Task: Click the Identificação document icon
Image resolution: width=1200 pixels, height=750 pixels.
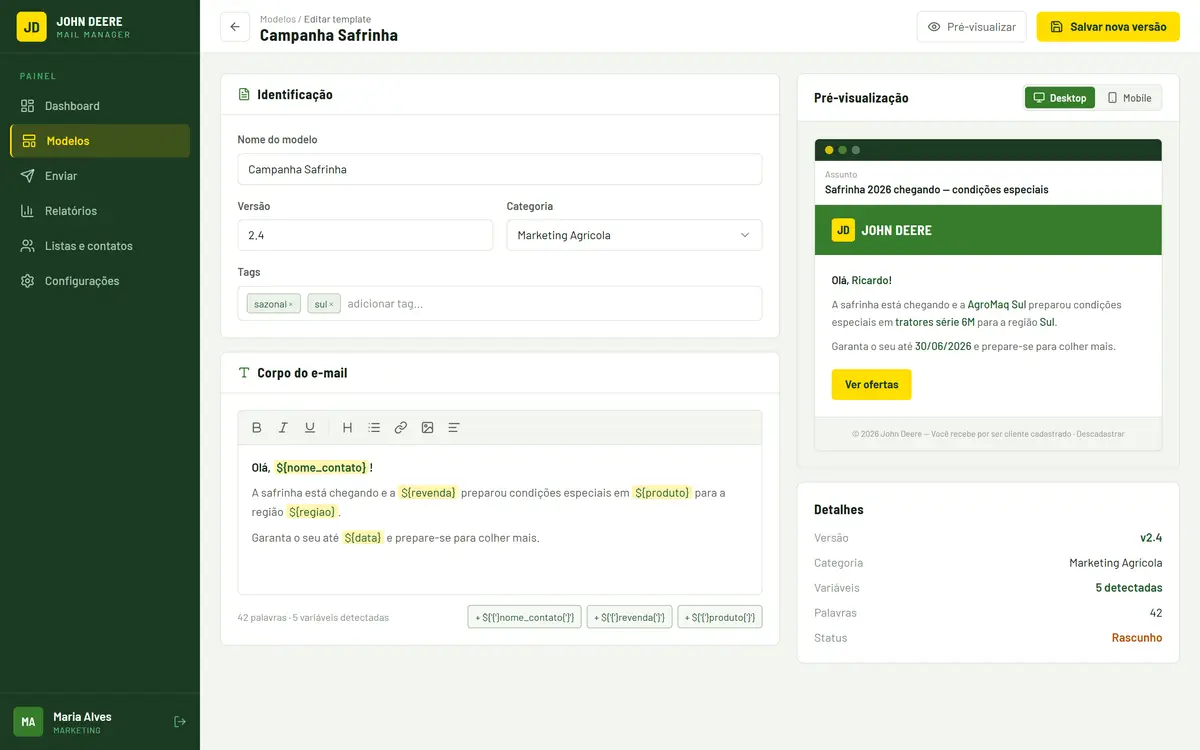Action: 244,95
